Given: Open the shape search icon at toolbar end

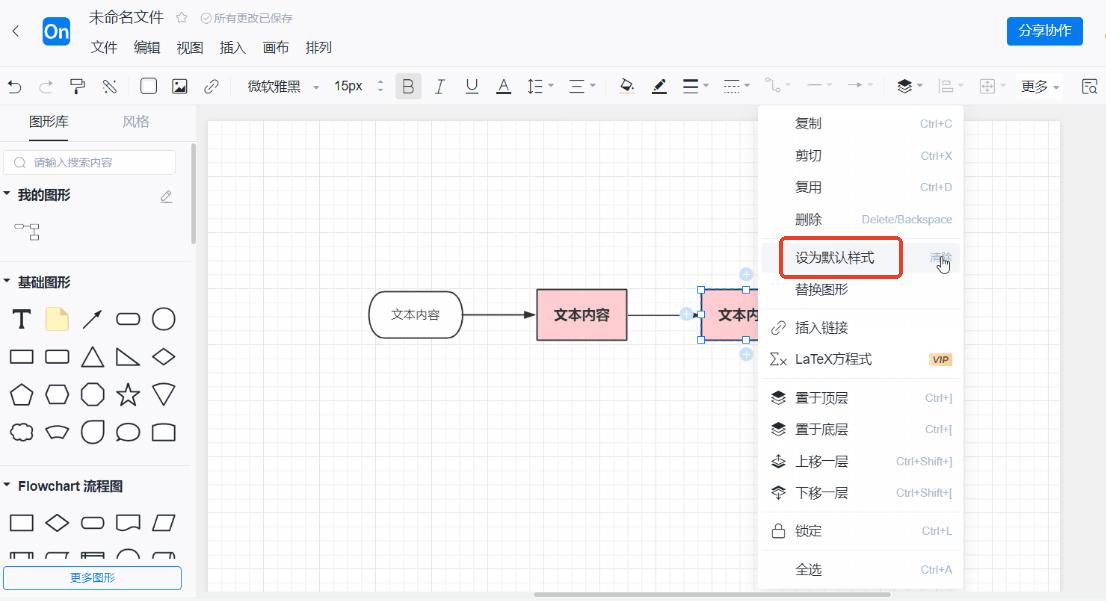Looking at the screenshot, I should [x=1089, y=86].
